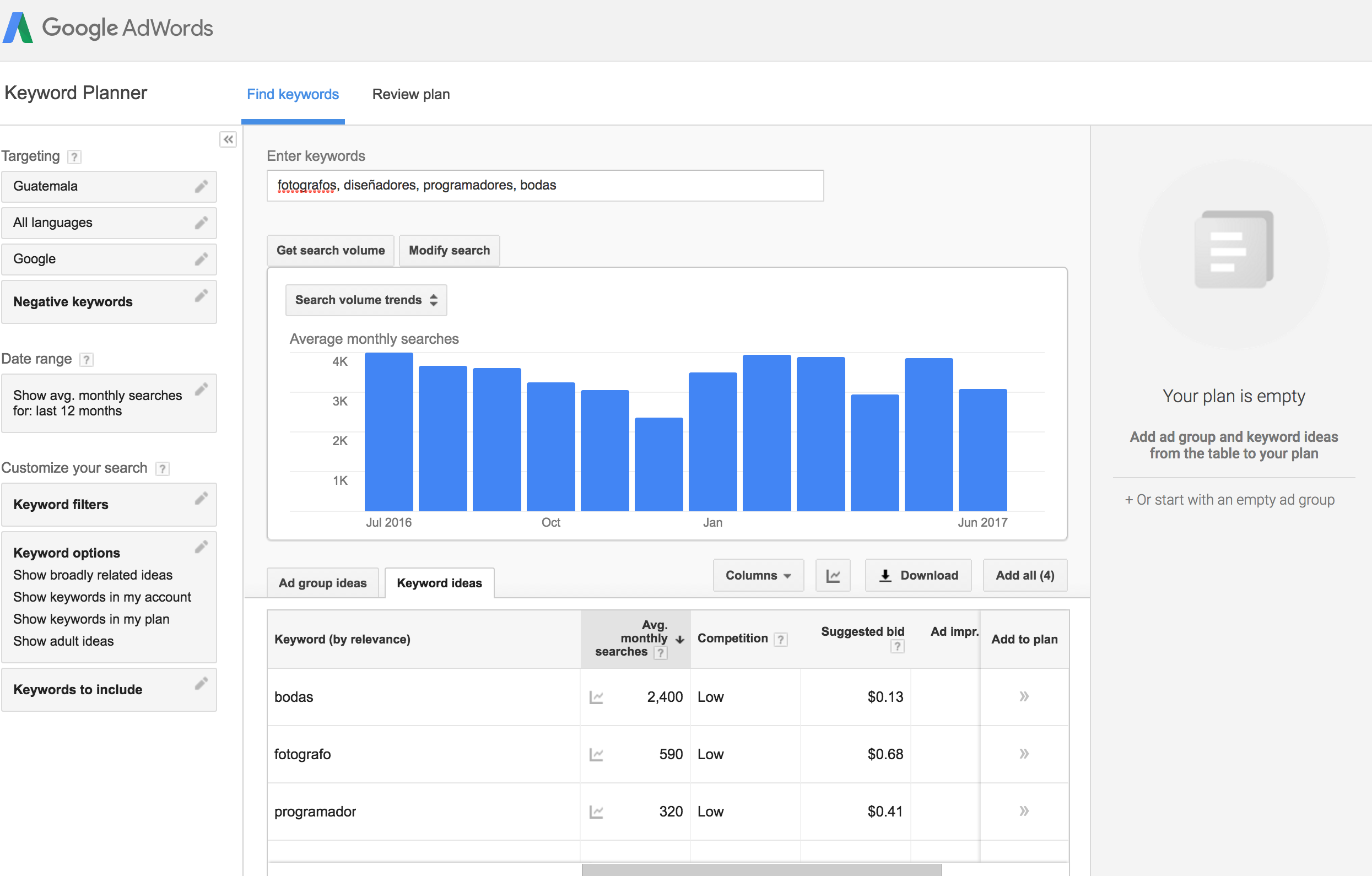Open Competition column help icon

coord(781,640)
